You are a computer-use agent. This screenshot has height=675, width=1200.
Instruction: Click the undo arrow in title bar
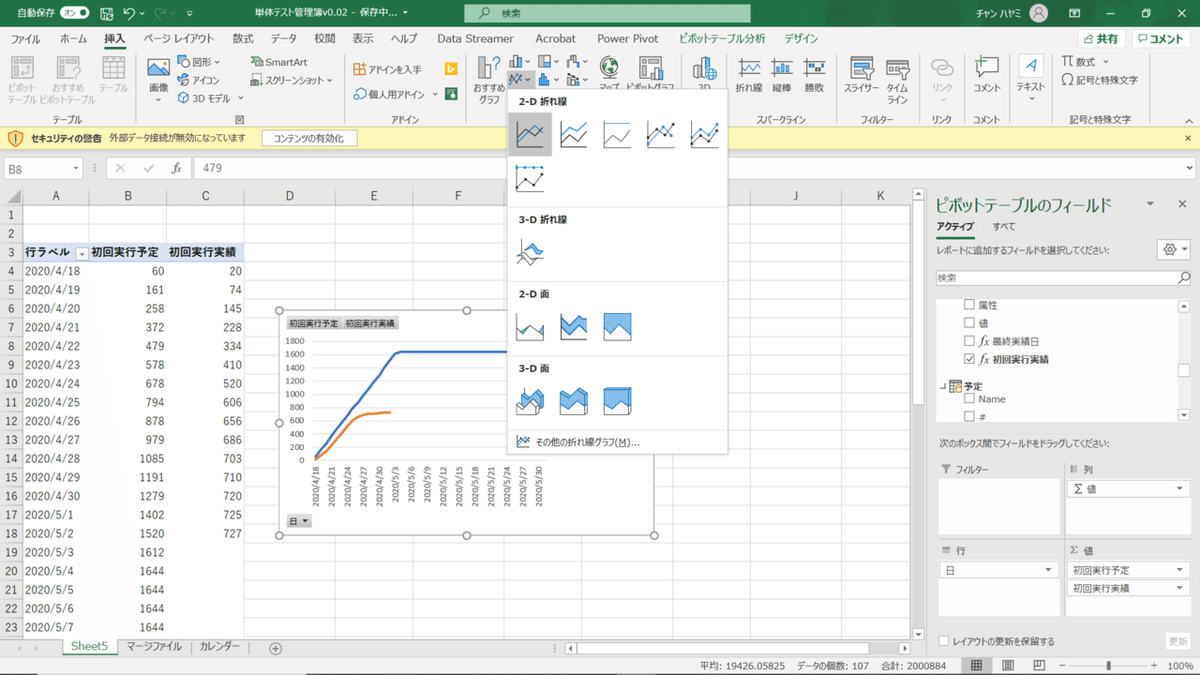(x=129, y=13)
